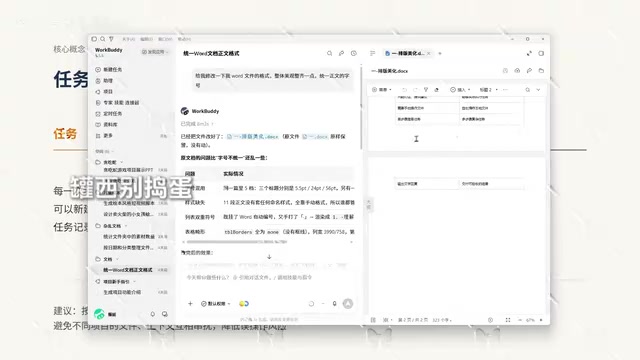Click the filter funnel icon in title bar
The width and height of the screenshot is (640, 360).
(111, 39)
